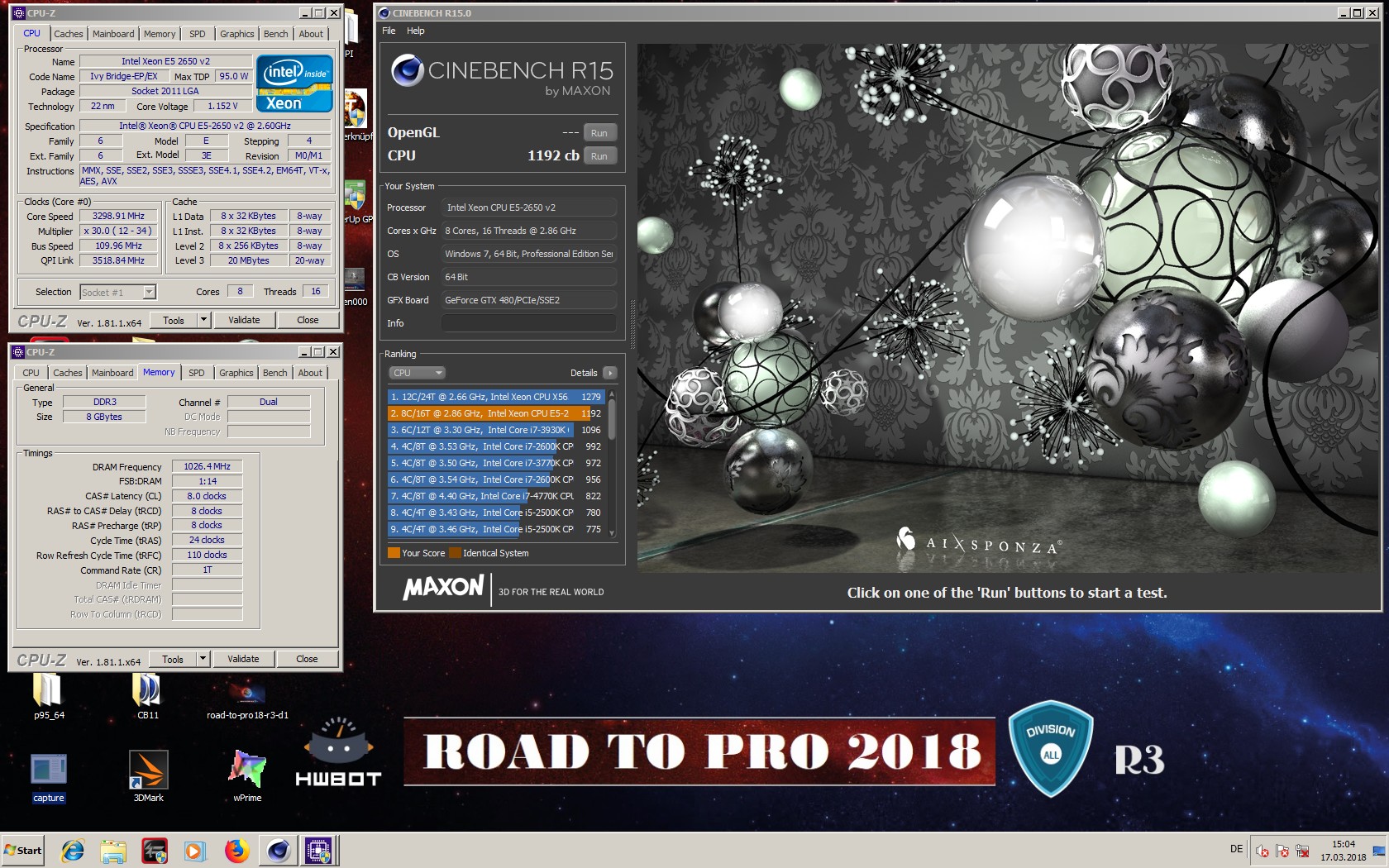1389x868 pixels.
Task: Open the CB11 folder on desktop
Action: pyautogui.click(x=148, y=691)
